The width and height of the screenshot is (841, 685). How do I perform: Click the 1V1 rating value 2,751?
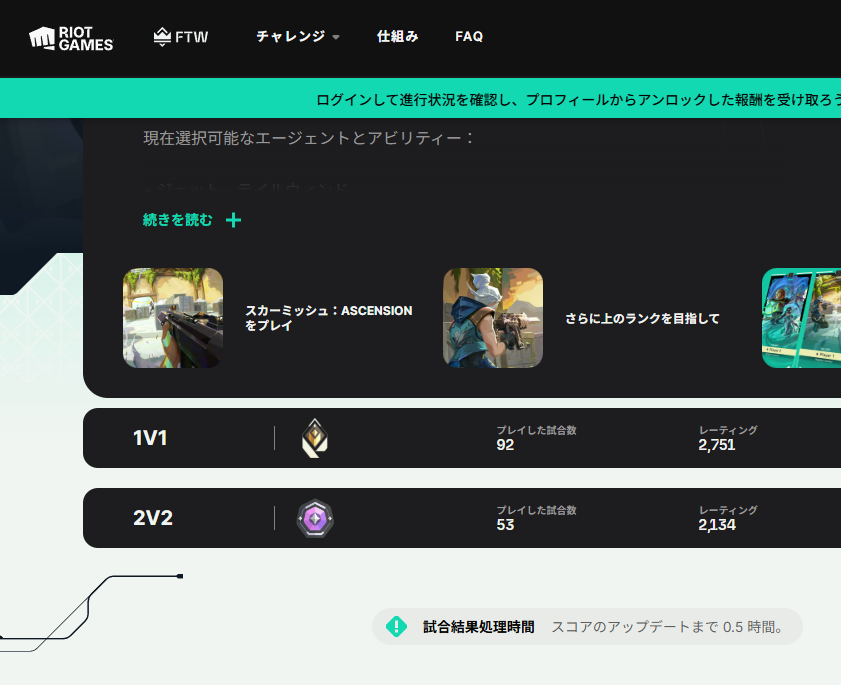(717, 445)
